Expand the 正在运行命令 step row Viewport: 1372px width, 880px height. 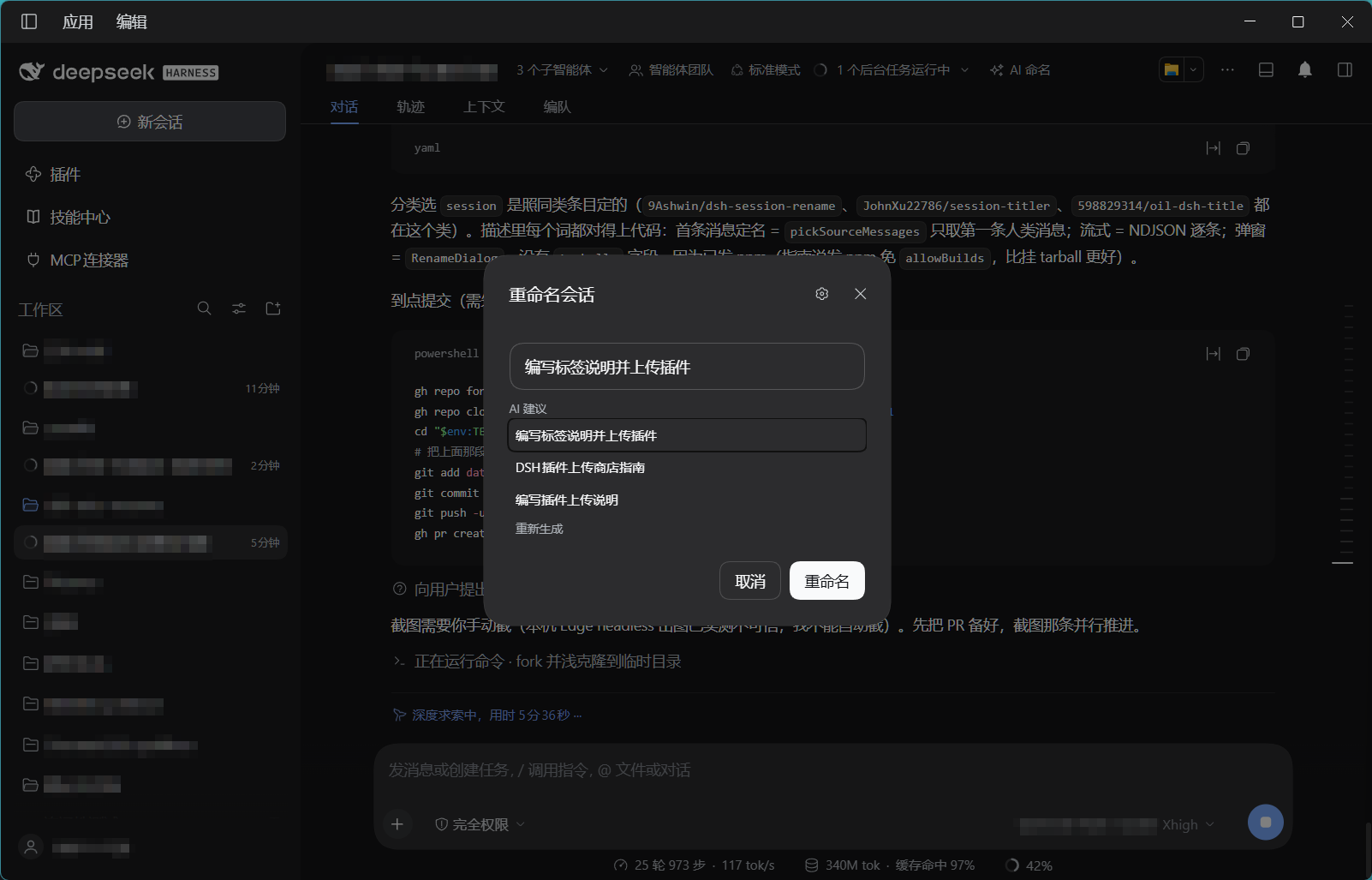coord(537,661)
